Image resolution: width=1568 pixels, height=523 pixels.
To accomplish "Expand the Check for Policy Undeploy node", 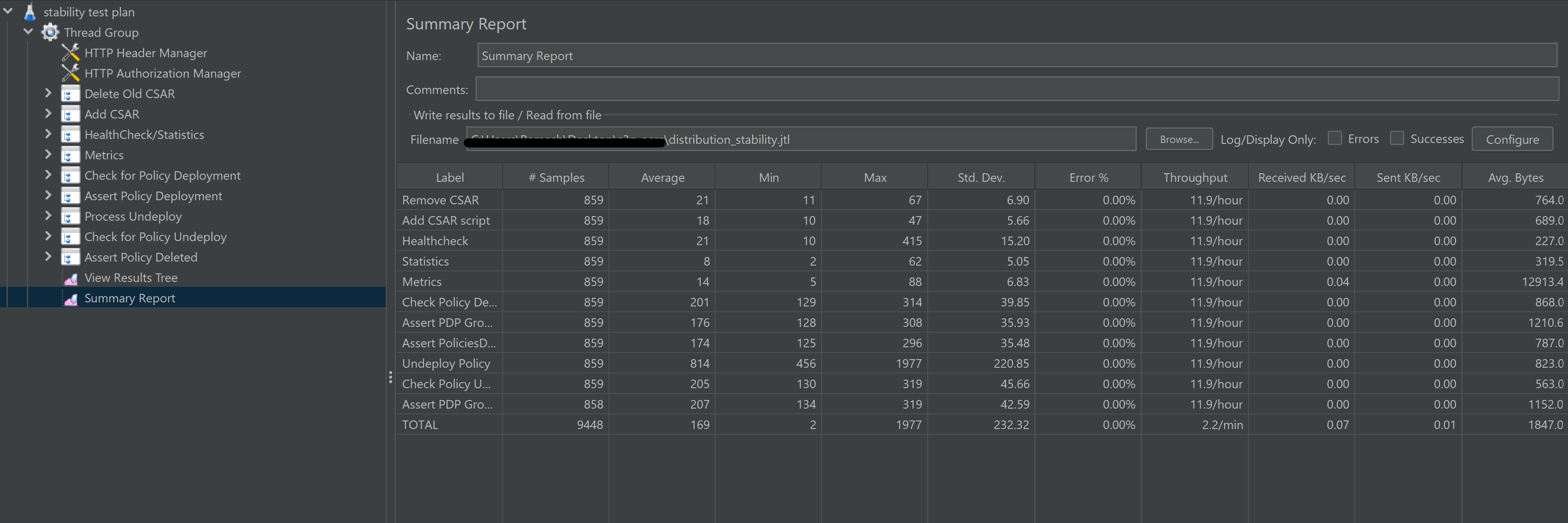I will coord(48,236).
